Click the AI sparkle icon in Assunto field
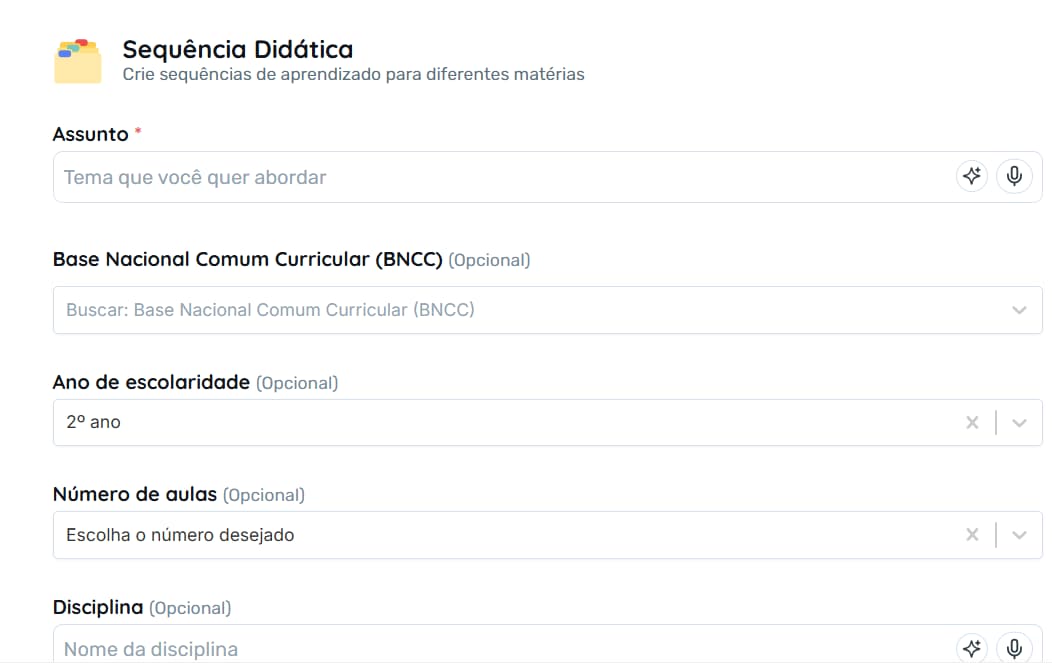1052x668 pixels. (x=971, y=177)
